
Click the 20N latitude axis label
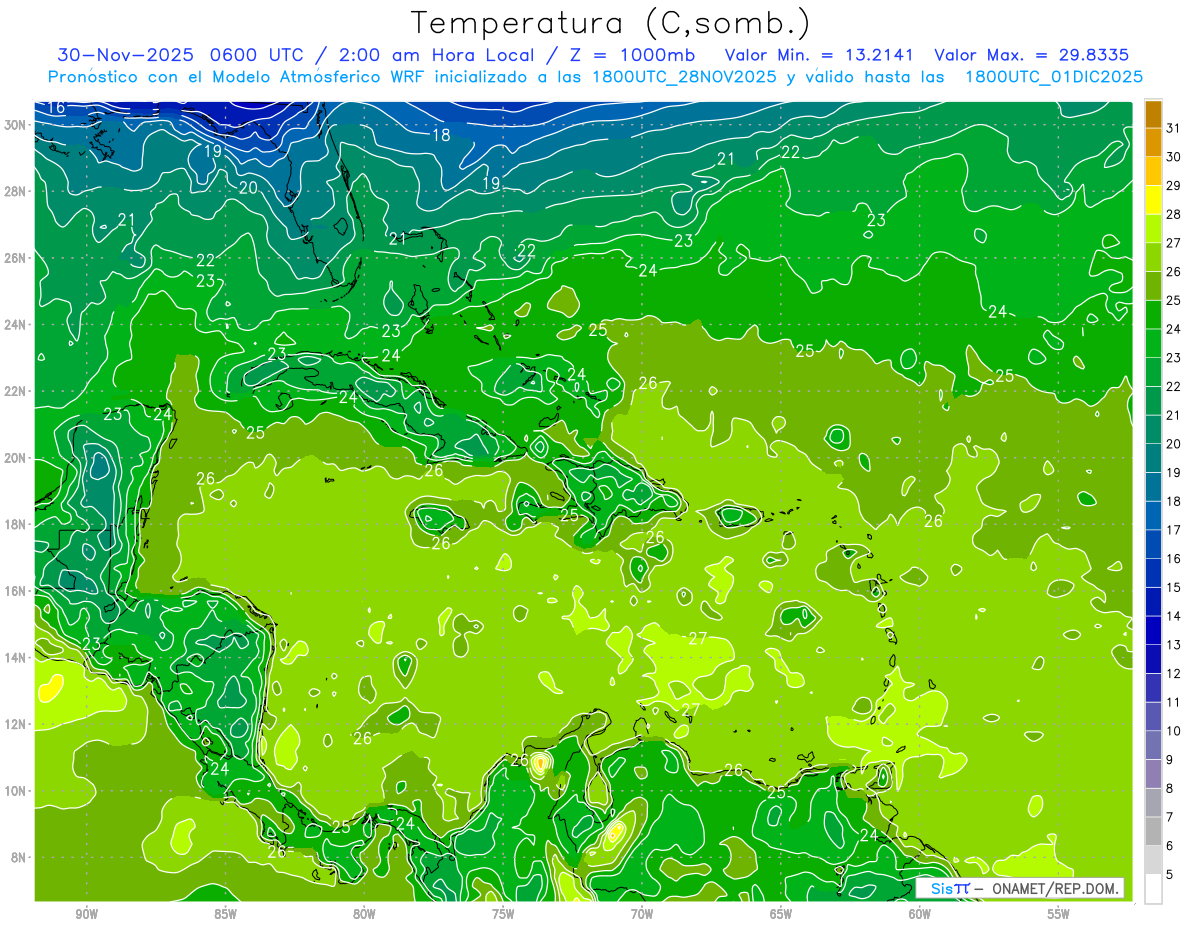click(x=16, y=458)
